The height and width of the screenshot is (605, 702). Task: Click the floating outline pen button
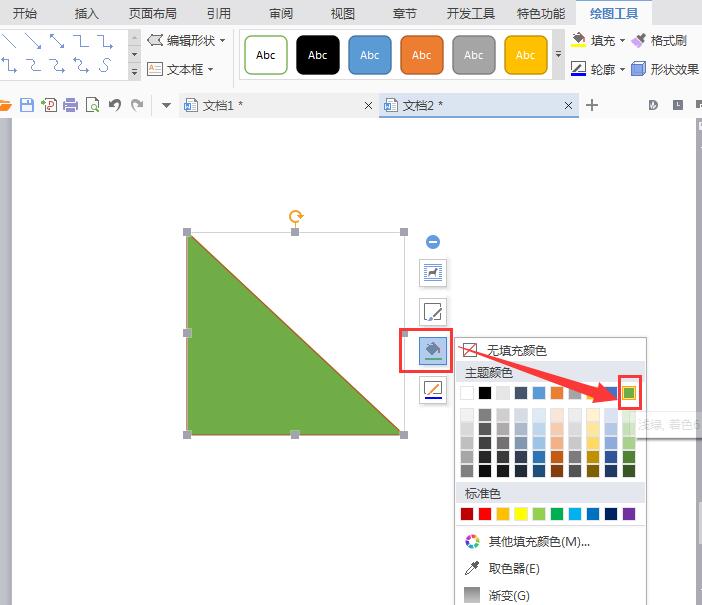(433, 390)
